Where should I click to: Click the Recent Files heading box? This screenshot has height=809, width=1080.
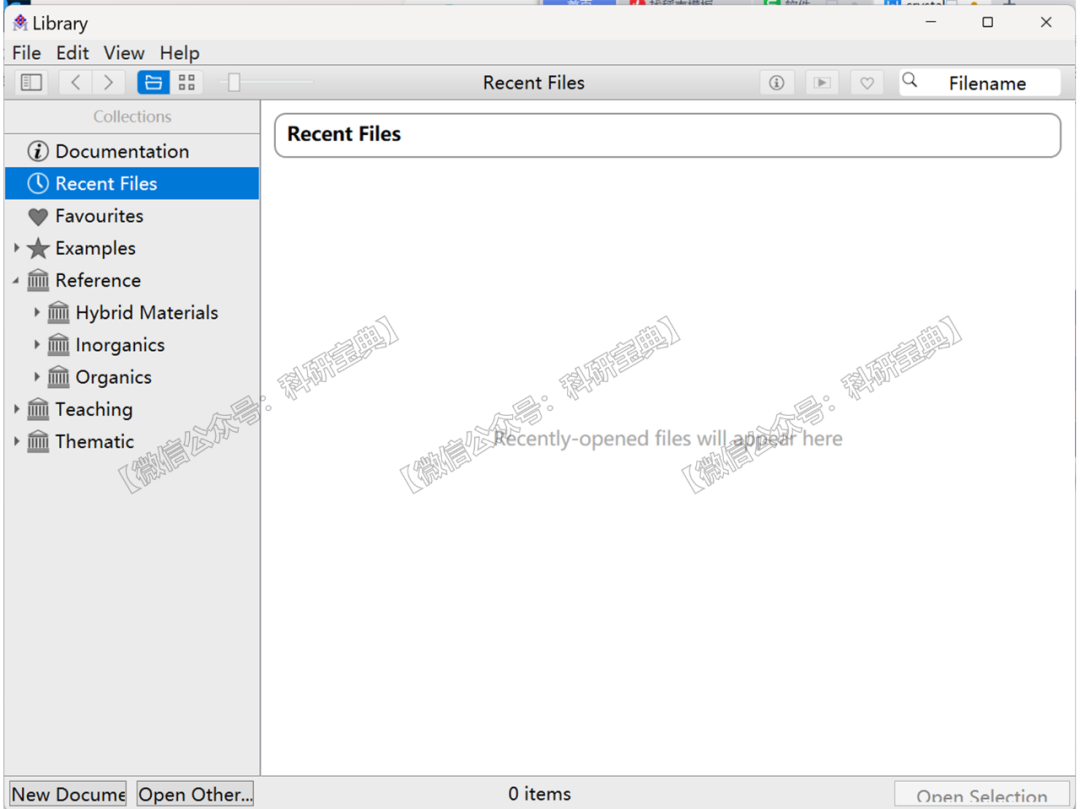pyautogui.click(x=667, y=135)
